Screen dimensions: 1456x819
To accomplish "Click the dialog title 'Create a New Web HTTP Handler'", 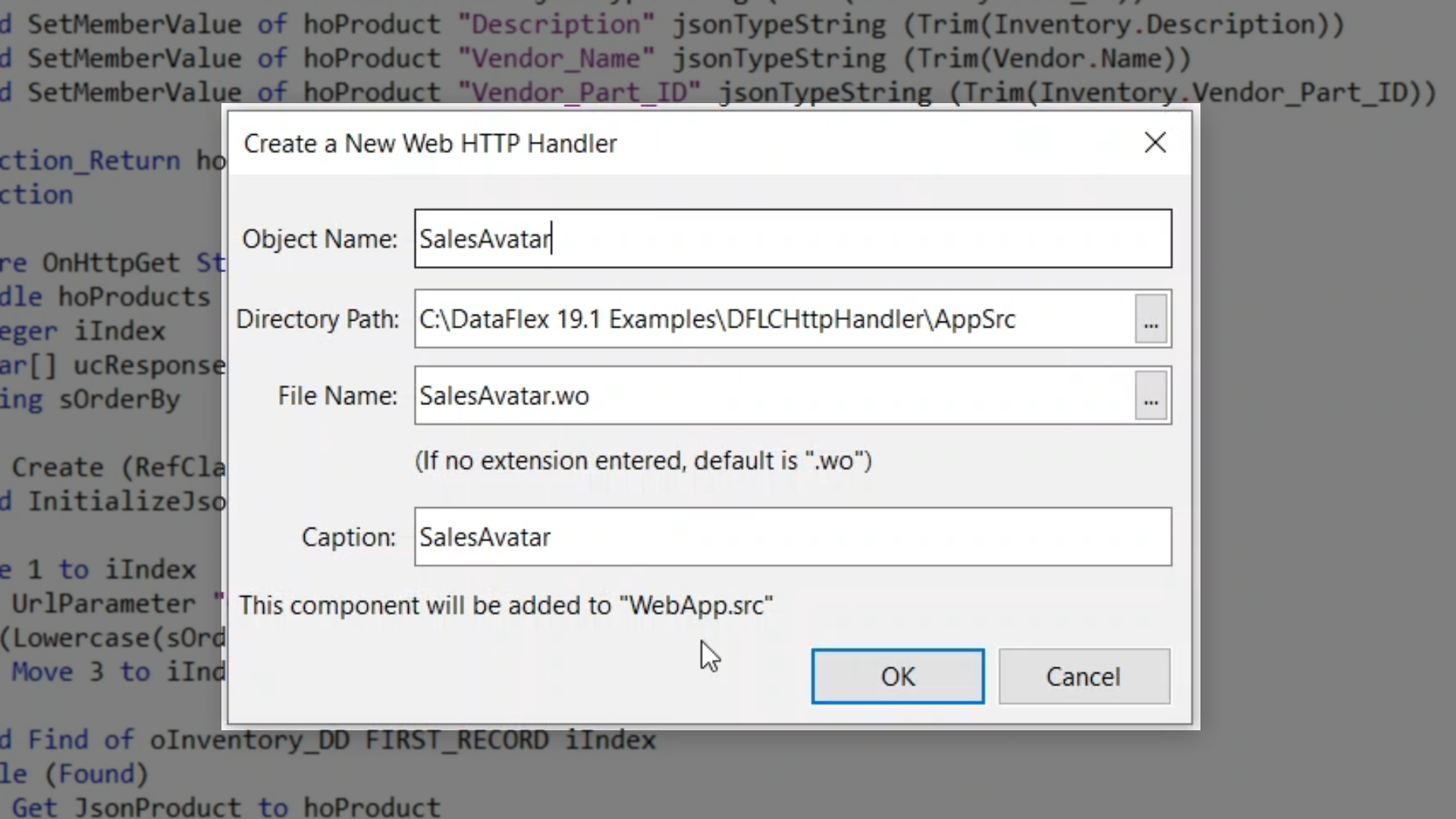I will tap(430, 143).
